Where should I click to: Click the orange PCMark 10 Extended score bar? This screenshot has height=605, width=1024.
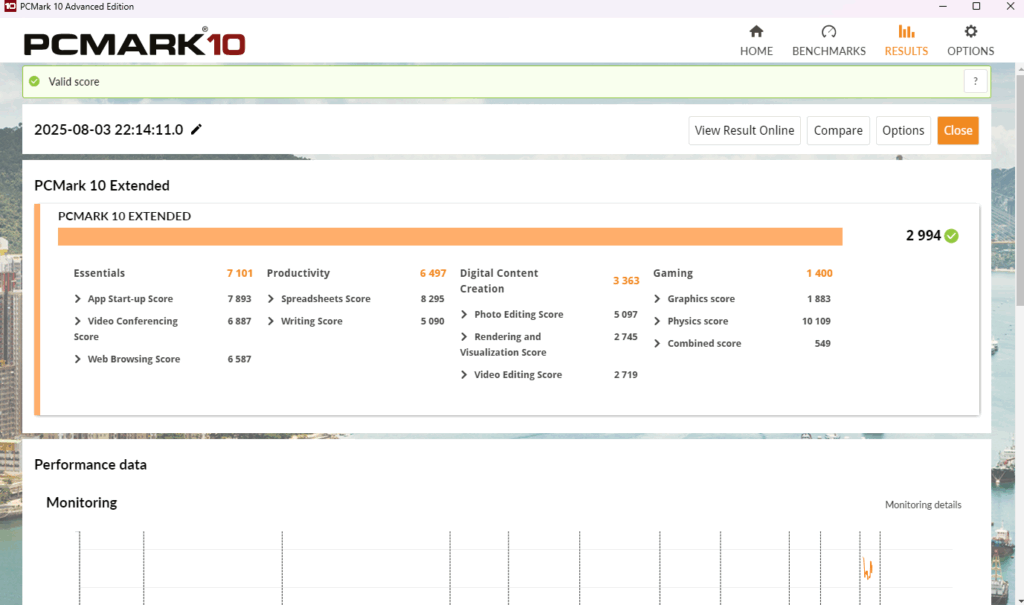[450, 237]
